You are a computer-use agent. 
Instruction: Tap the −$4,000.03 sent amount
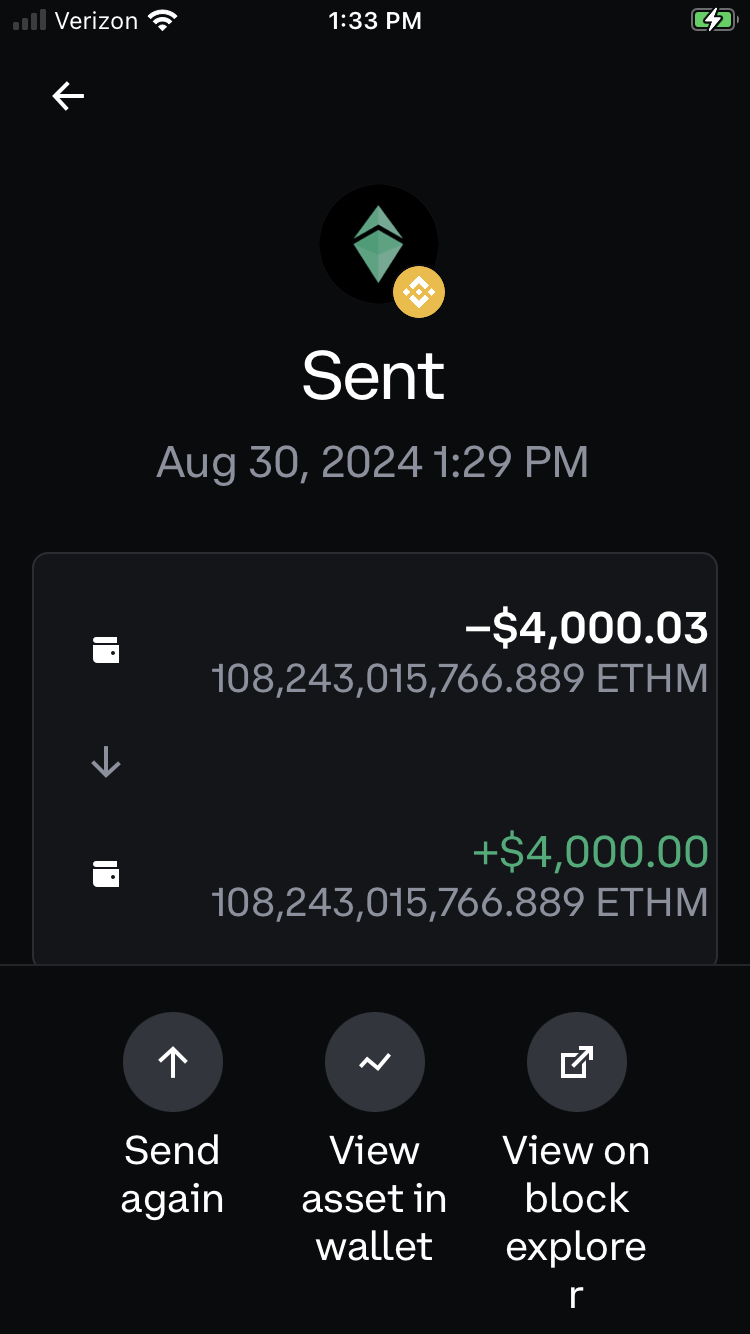[x=586, y=628]
